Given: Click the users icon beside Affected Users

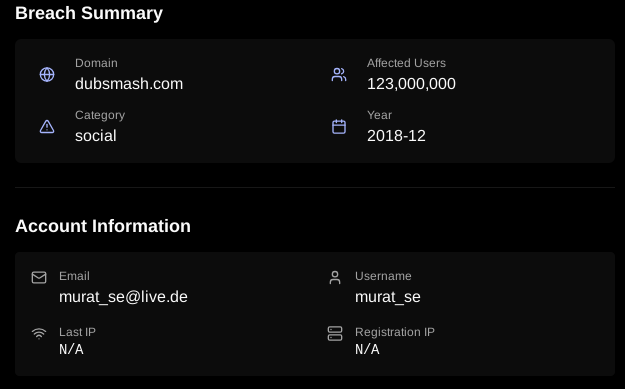Looking at the screenshot, I should click(339, 75).
